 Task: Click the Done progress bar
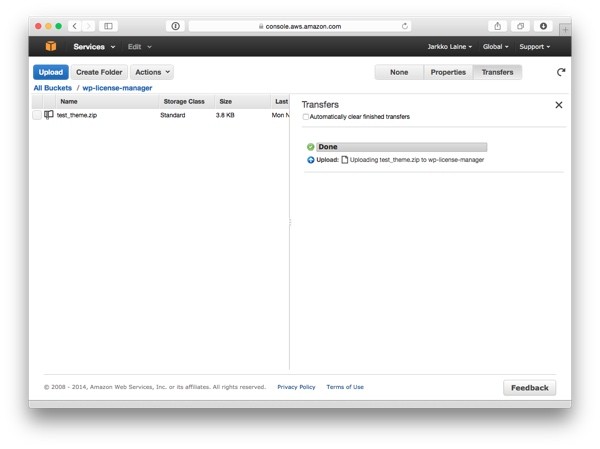402,147
